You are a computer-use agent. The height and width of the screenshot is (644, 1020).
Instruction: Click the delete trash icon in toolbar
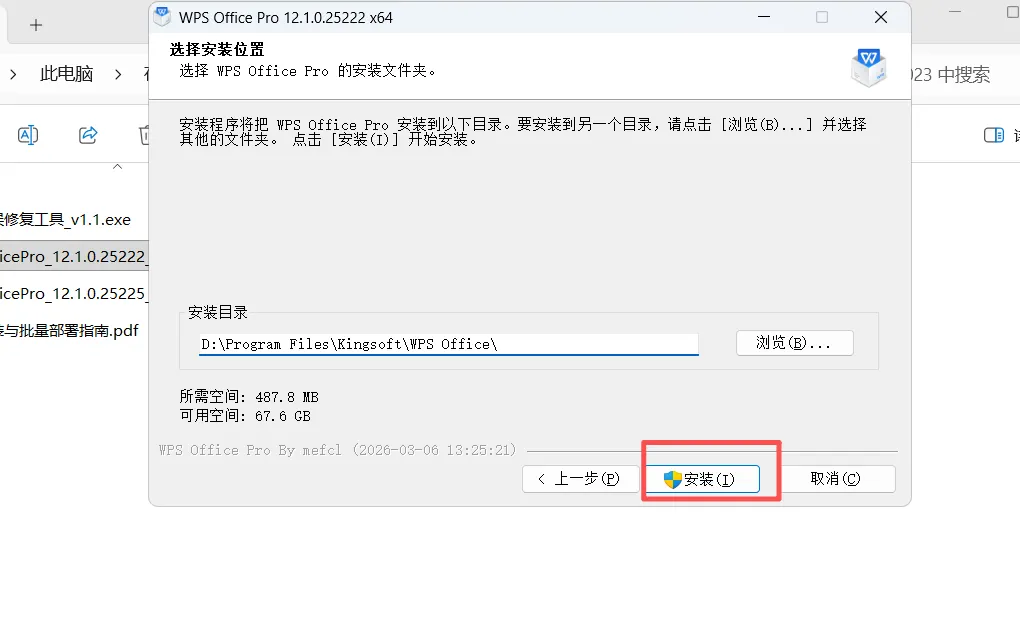click(144, 135)
